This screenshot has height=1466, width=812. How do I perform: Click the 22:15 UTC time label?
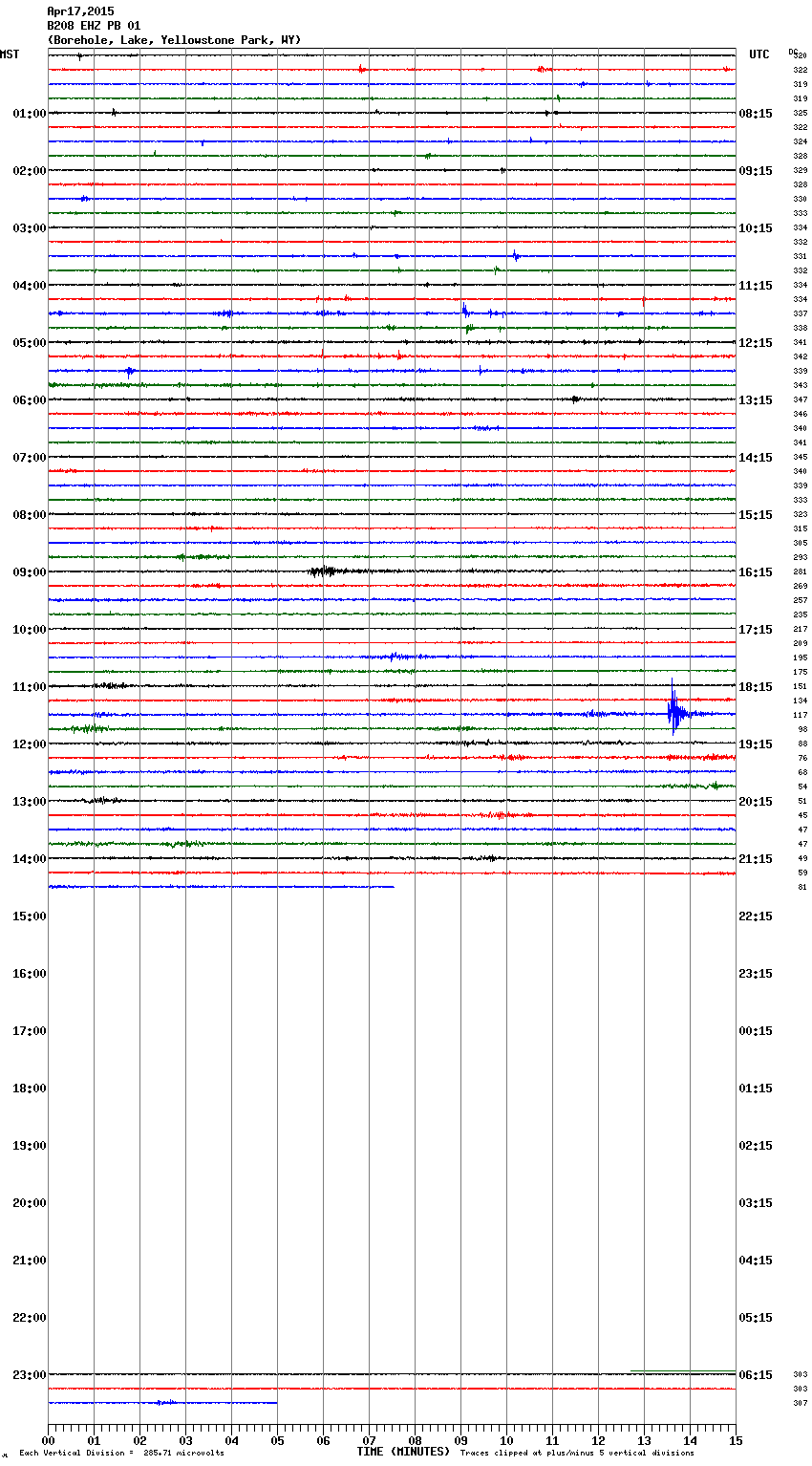(x=756, y=916)
